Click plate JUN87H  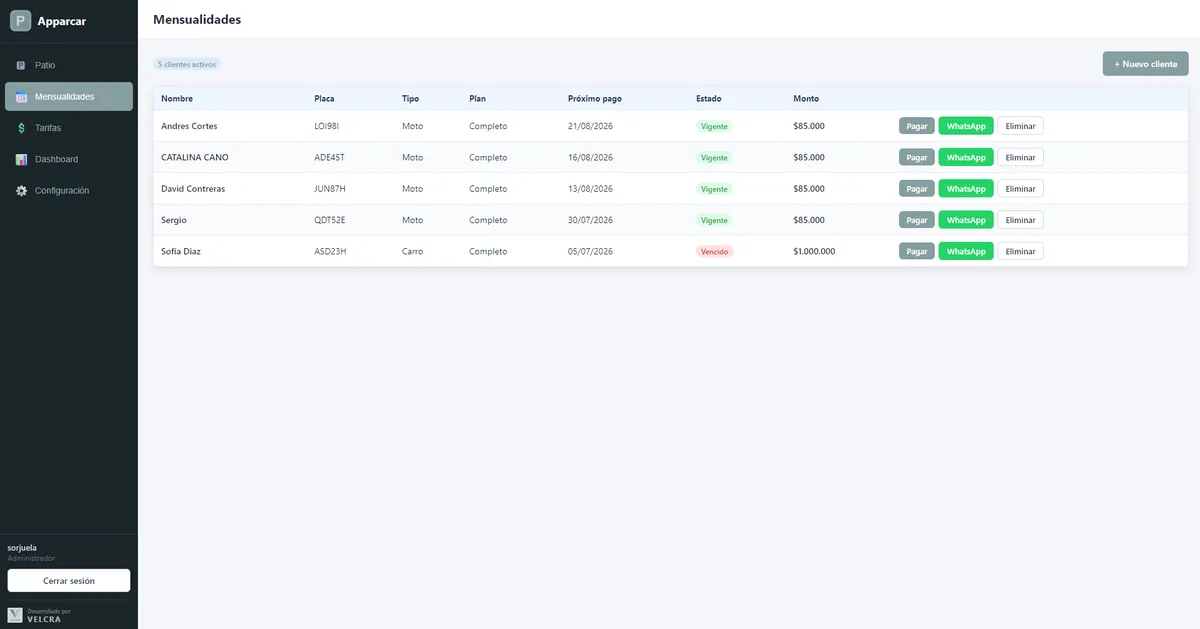click(x=330, y=188)
